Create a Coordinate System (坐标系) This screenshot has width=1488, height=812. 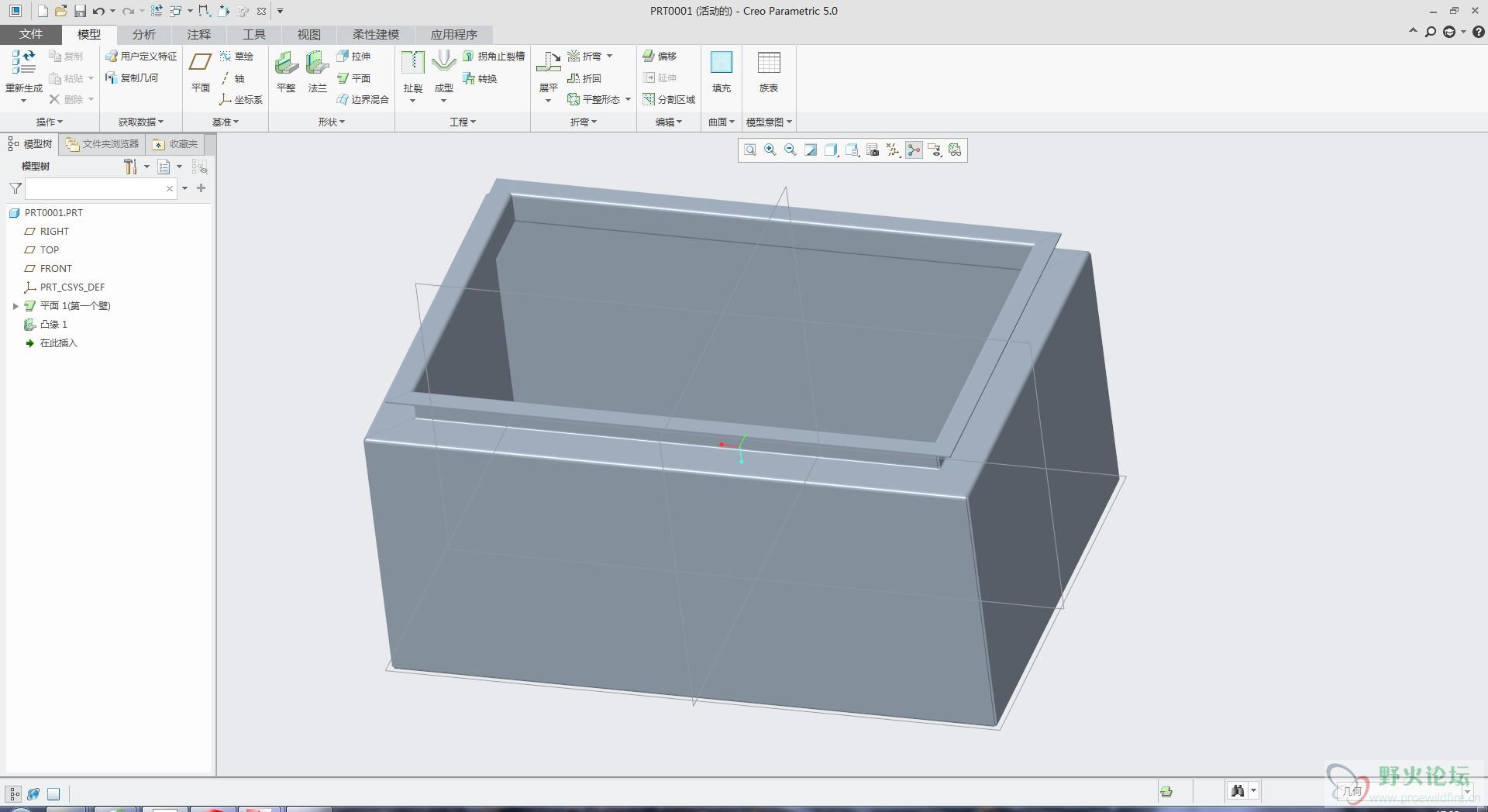pyautogui.click(x=241, y=99)
